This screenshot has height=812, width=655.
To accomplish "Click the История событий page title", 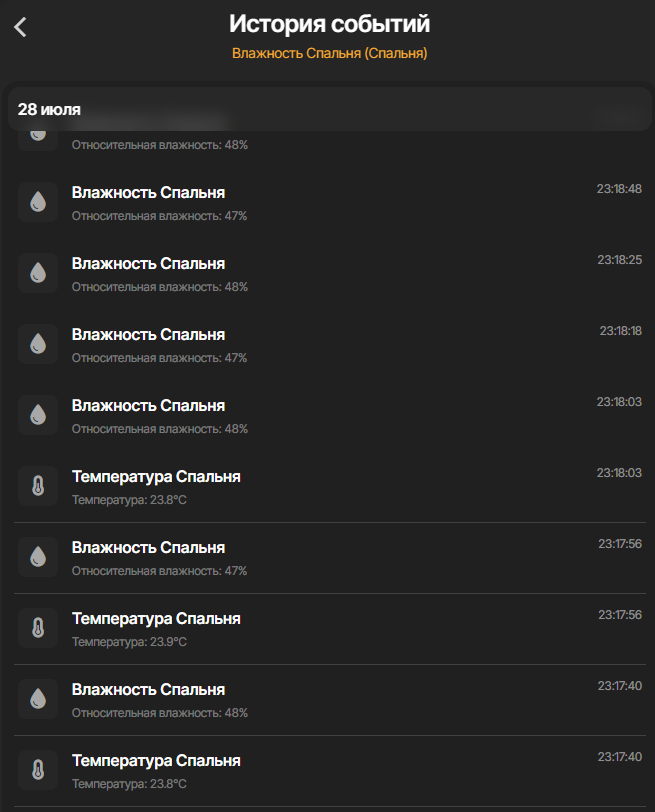I will (329, 24).
